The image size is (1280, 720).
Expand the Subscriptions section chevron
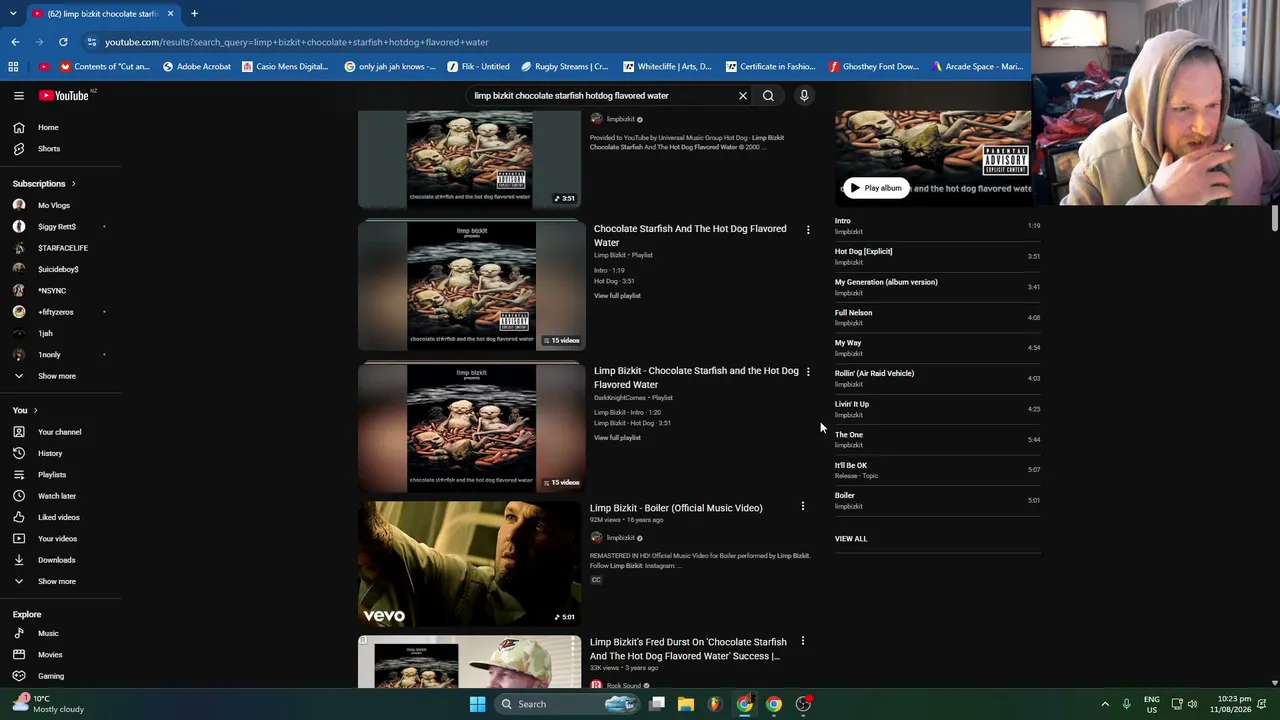pyautogui.click(x=73, y=184)
